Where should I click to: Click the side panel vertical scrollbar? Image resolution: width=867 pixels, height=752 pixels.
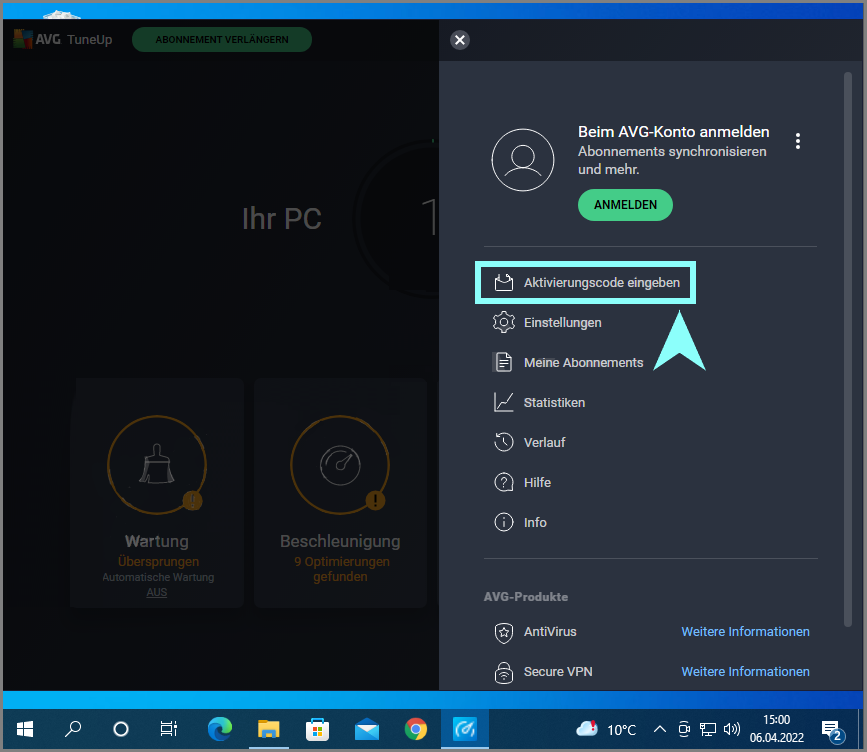[848, 349]
